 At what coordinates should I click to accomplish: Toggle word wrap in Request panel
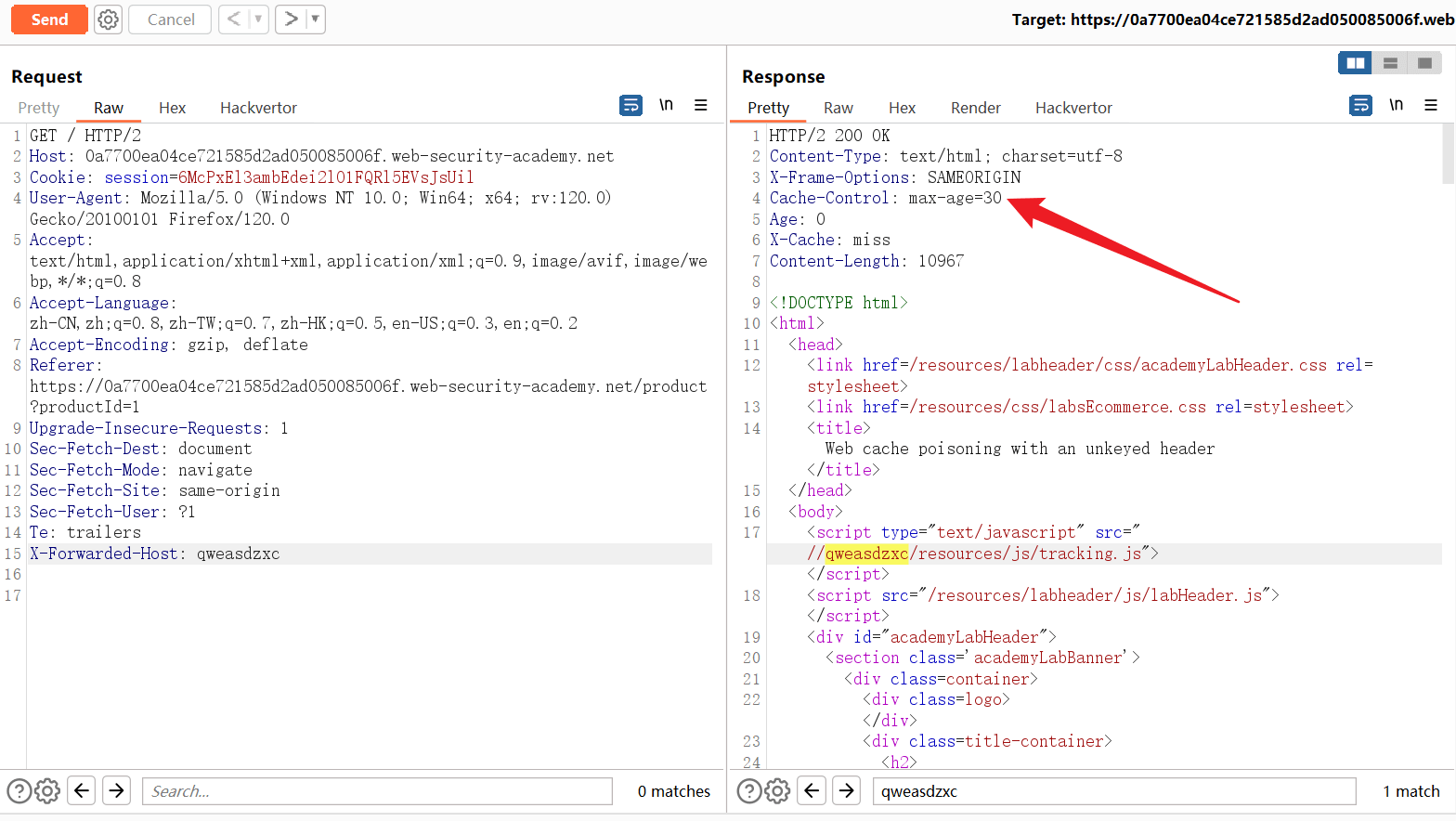pos(630,106)
